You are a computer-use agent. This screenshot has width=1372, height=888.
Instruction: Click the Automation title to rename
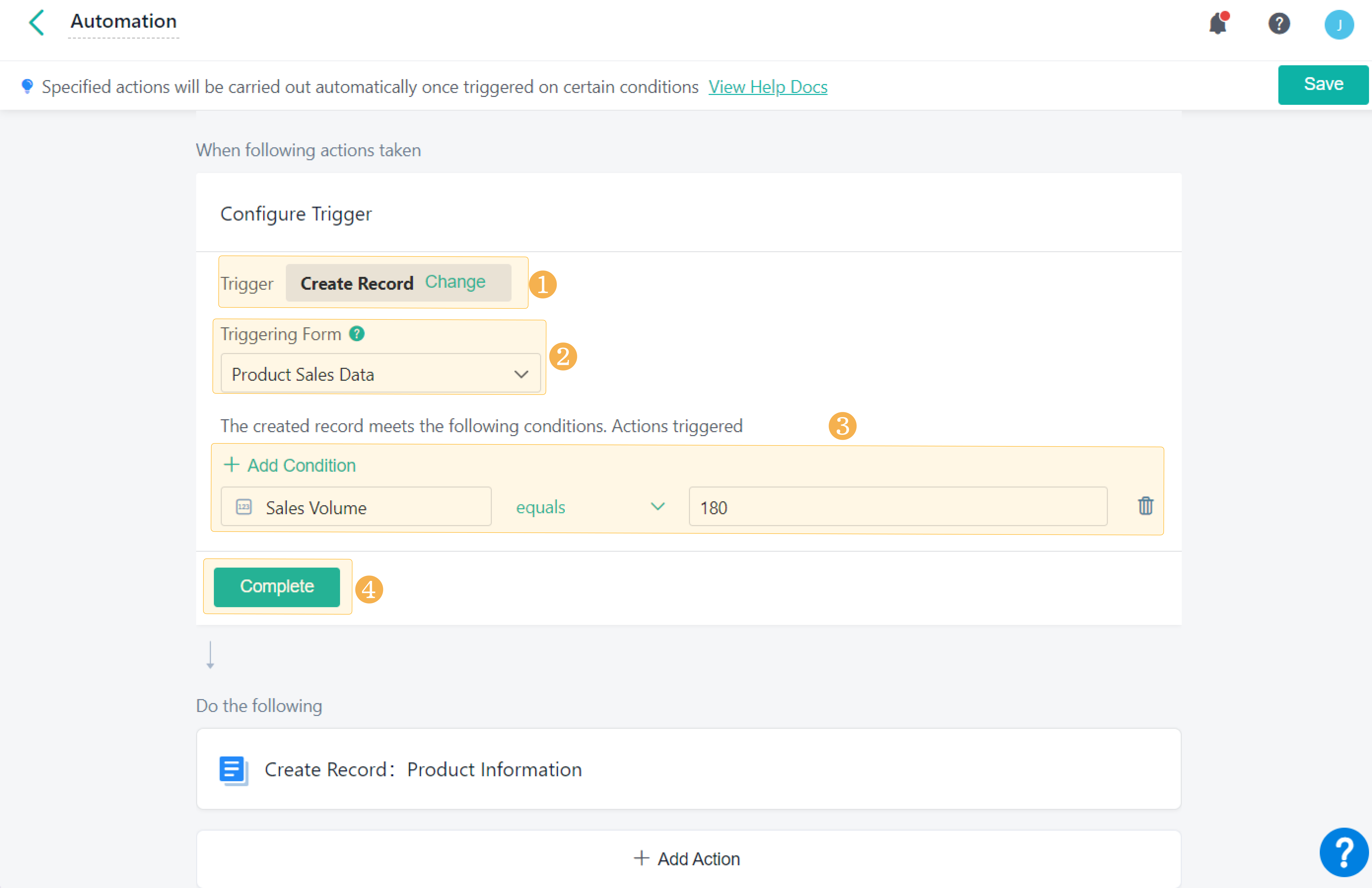click(x=123, y=22)
